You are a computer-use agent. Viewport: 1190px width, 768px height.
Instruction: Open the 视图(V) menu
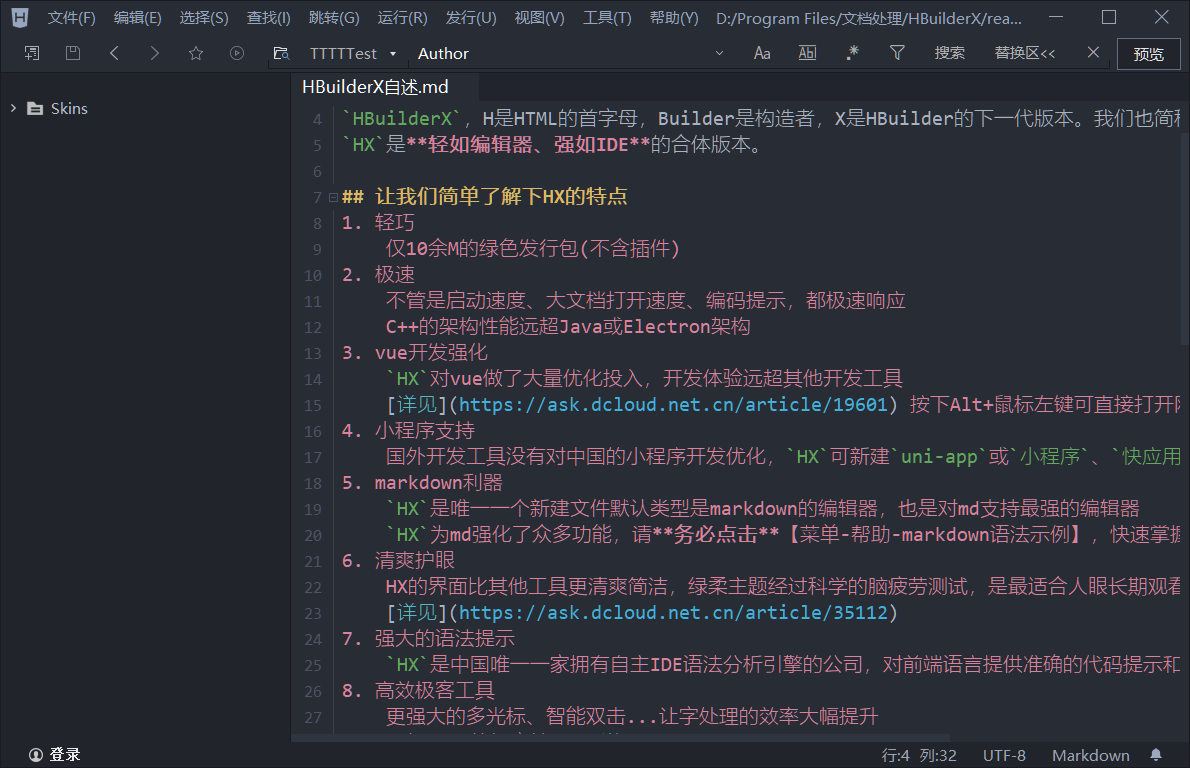tap(540, 17)
